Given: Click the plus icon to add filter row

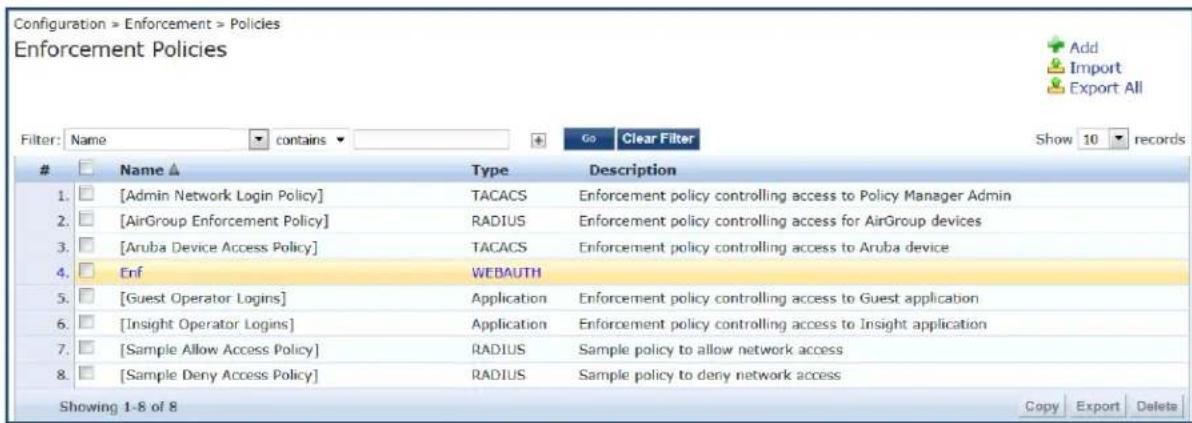Looking at the screenshot, I should pos(539,141).
